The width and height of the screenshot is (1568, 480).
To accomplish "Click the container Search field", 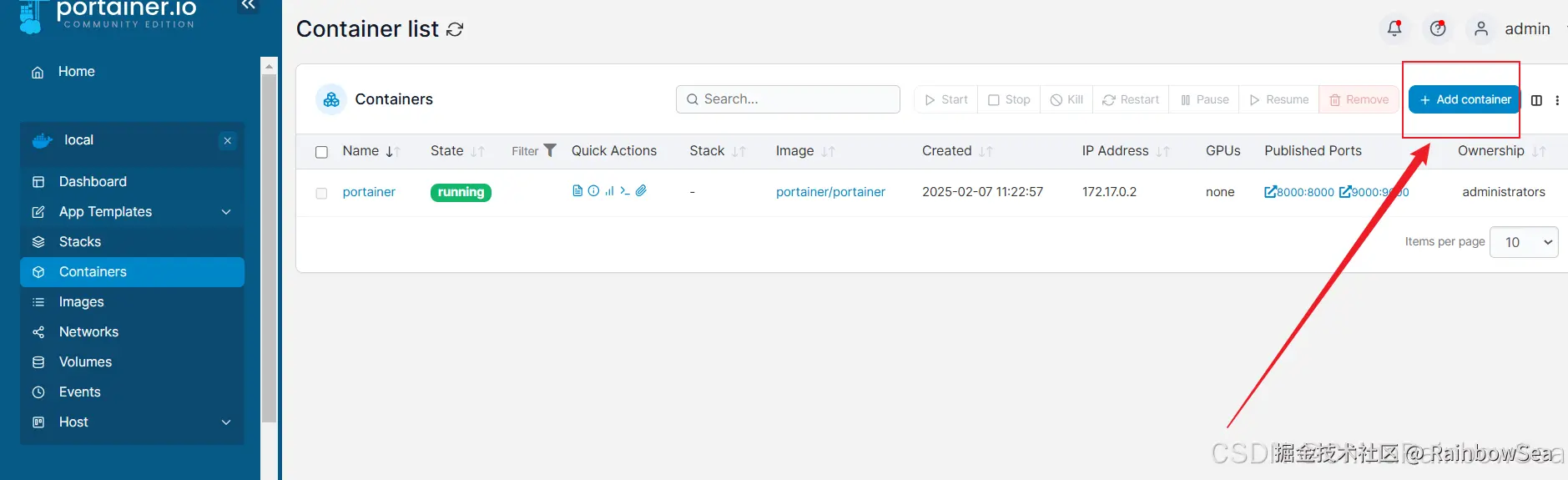I will point(788,99).
